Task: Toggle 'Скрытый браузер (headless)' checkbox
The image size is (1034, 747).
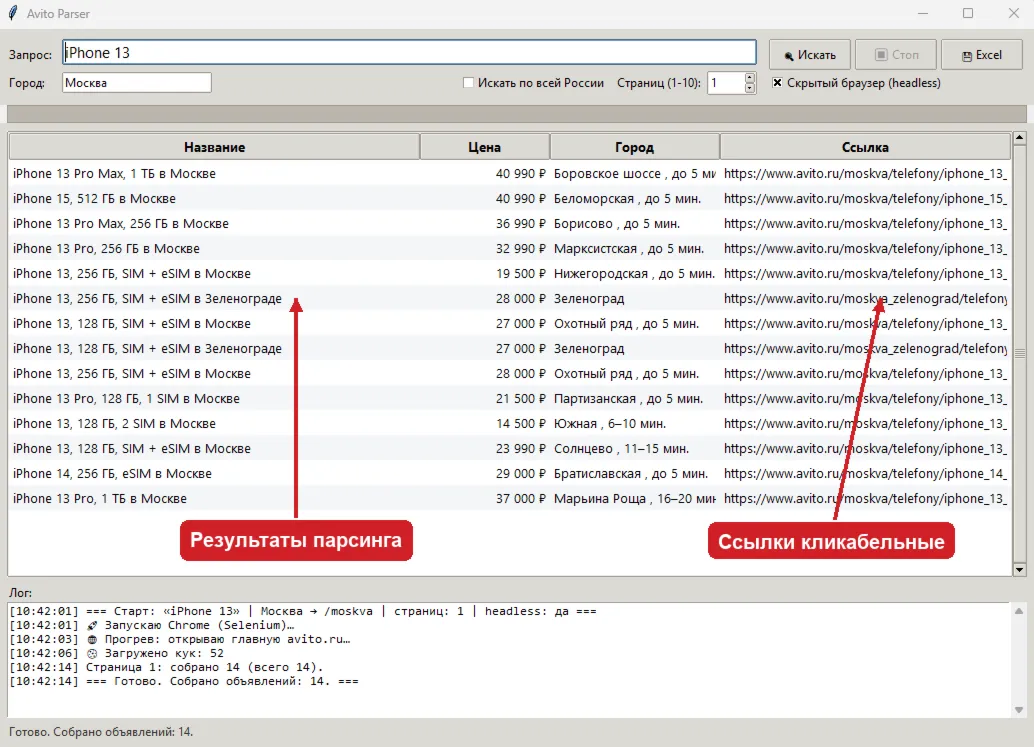Action: [x=777, y=82]
